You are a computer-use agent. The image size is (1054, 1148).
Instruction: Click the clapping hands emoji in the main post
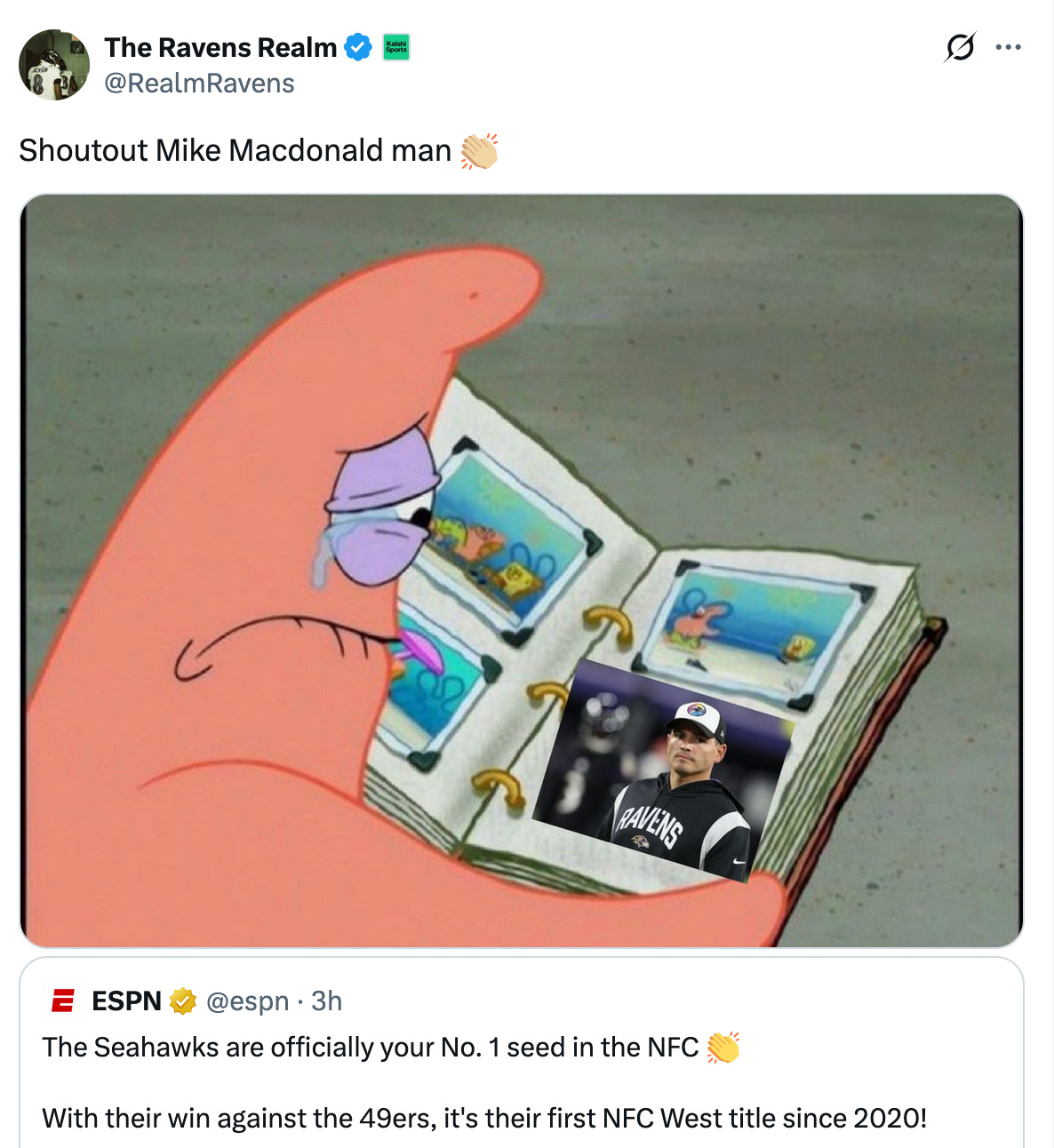[x=479, y=151]
